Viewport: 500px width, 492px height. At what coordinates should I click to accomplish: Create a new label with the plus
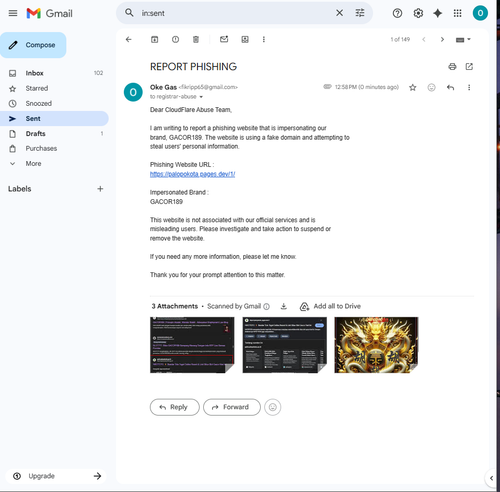click(x=100, y=189)
